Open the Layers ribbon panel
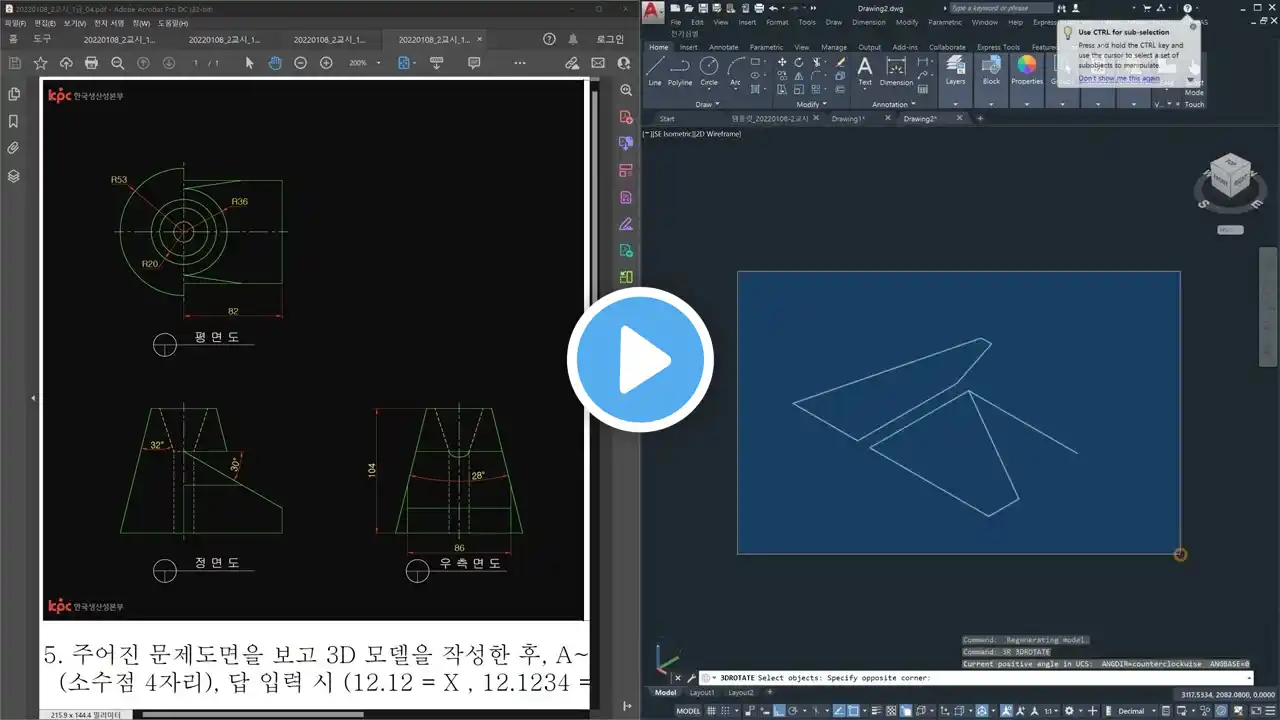Screen dimensions: 1280x720 (x=955, y=70)
